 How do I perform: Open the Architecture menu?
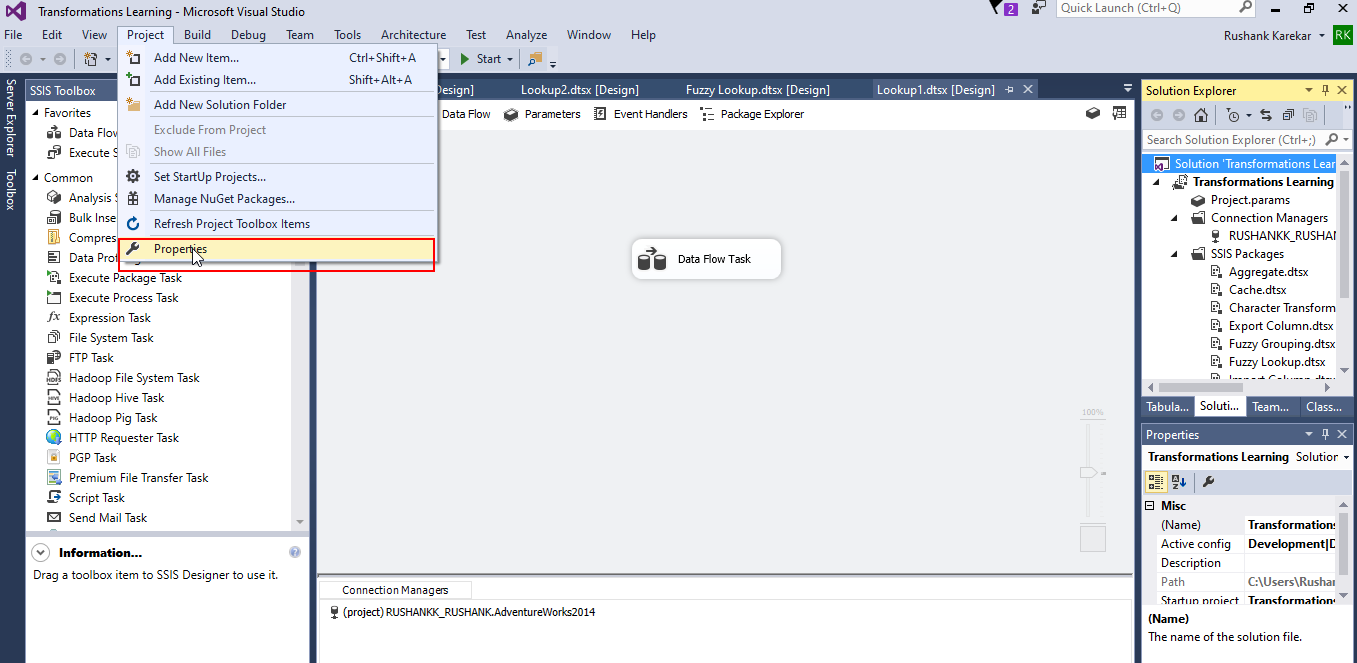[x=413, y=35]
